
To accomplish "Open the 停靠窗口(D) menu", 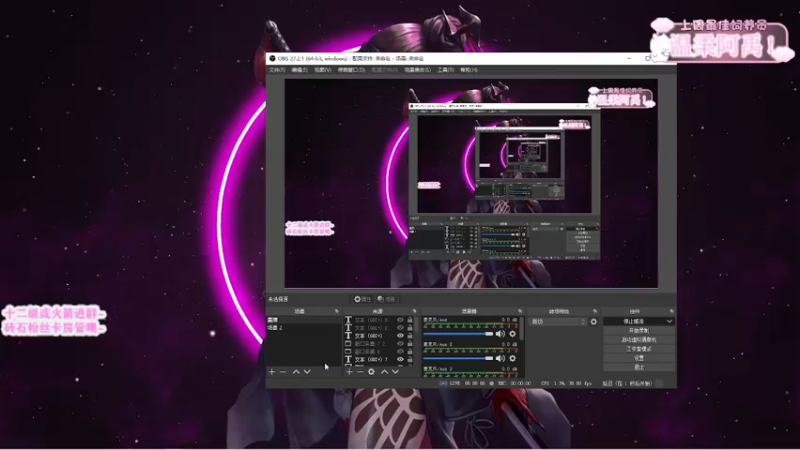I will pos(351,70).
